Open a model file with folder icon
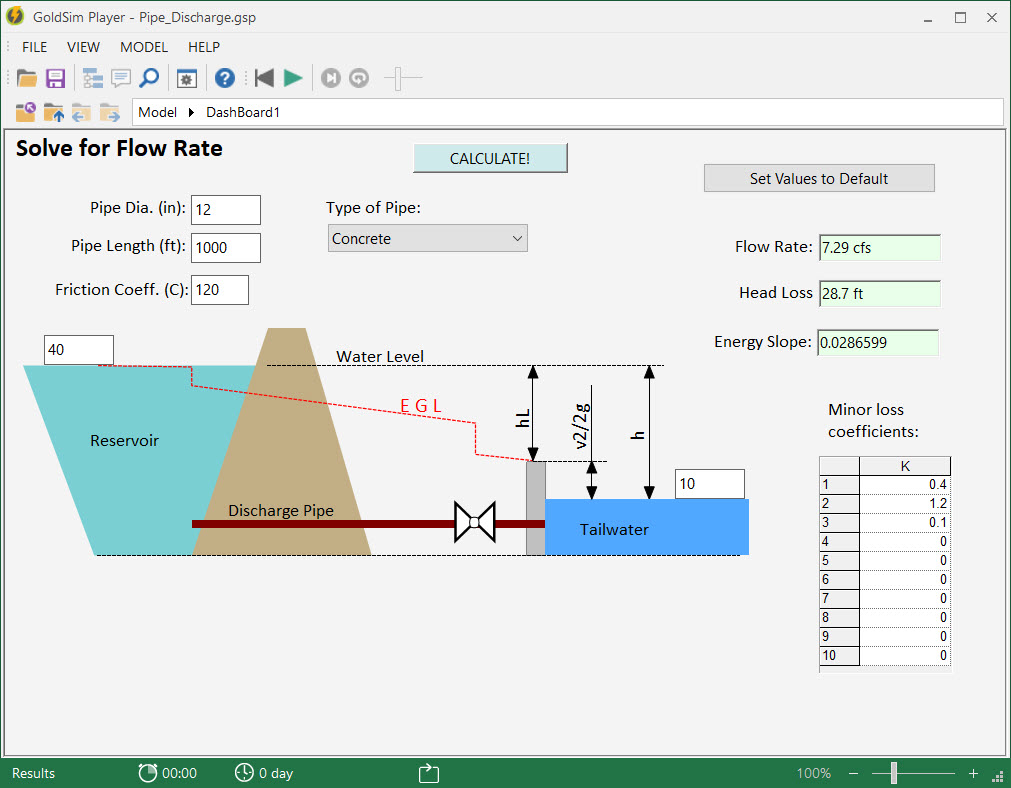This screenshot has width=1011, height=788. tap(26, 78)
